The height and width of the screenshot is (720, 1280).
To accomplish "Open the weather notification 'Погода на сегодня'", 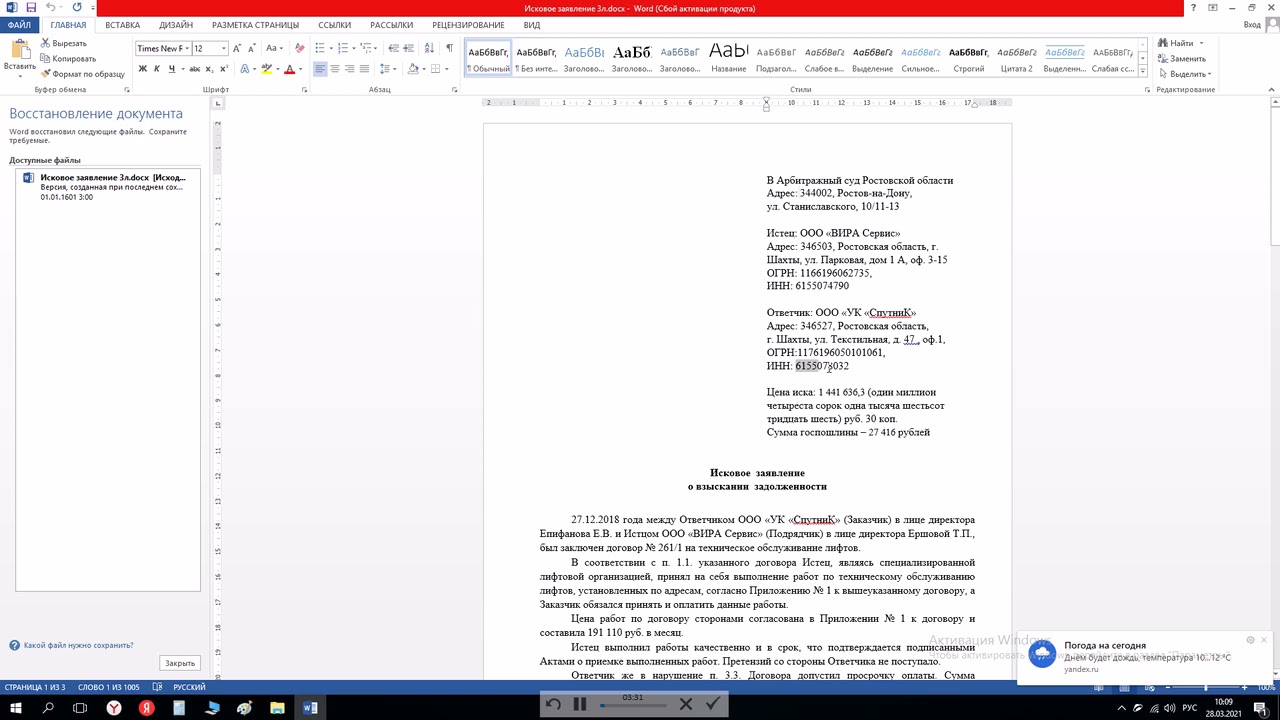I will coord(1146,657).
